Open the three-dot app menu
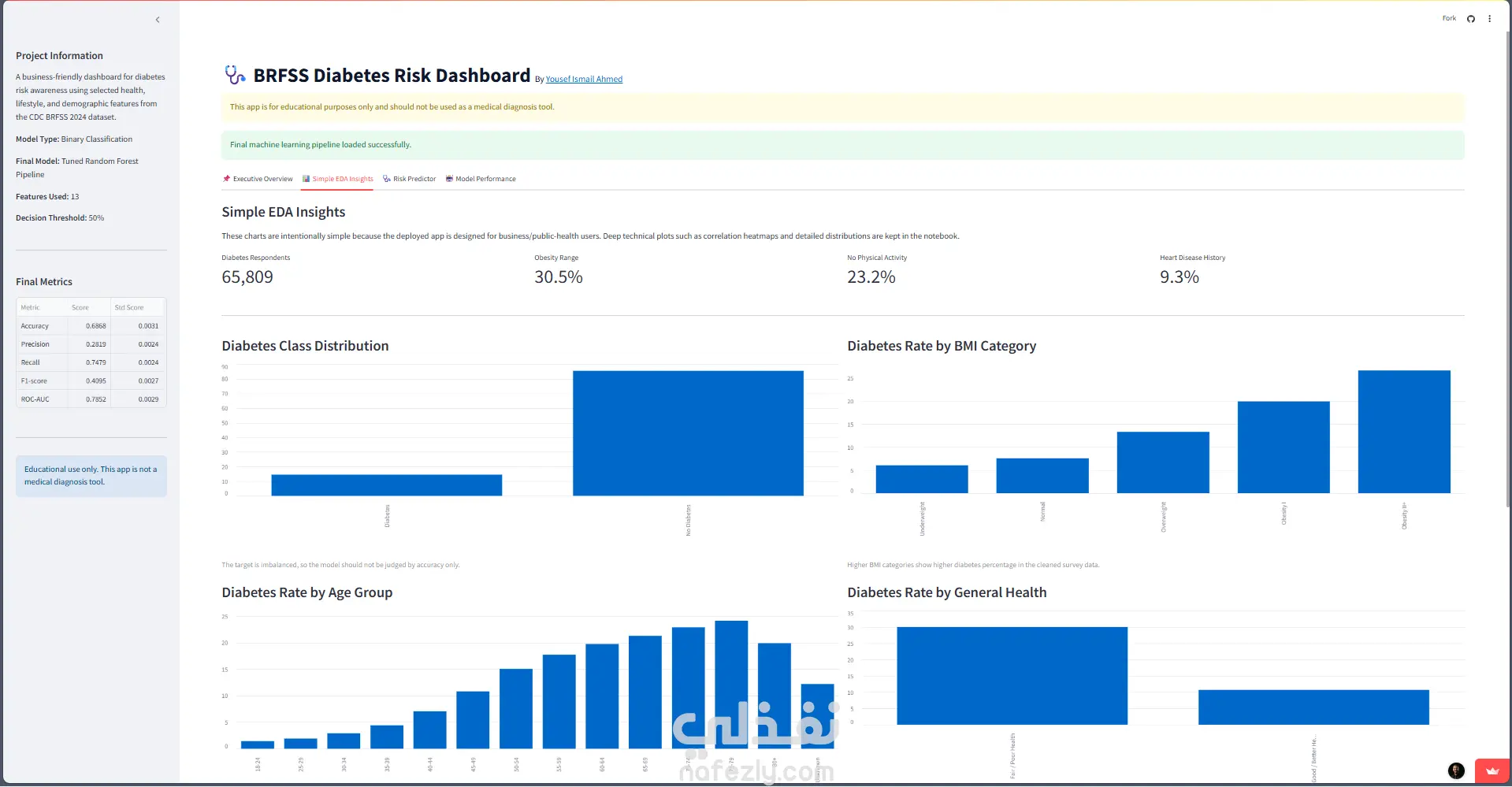 coord(1489,19)
